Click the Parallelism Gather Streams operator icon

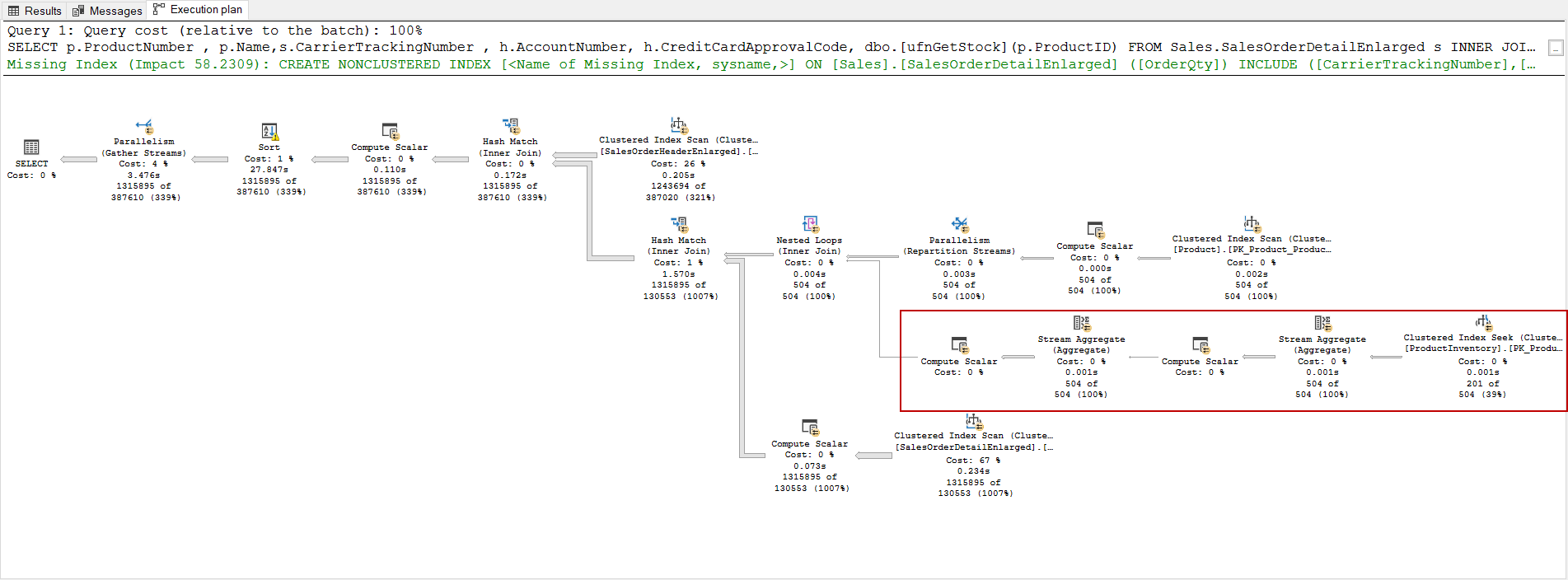coord(144,126)
